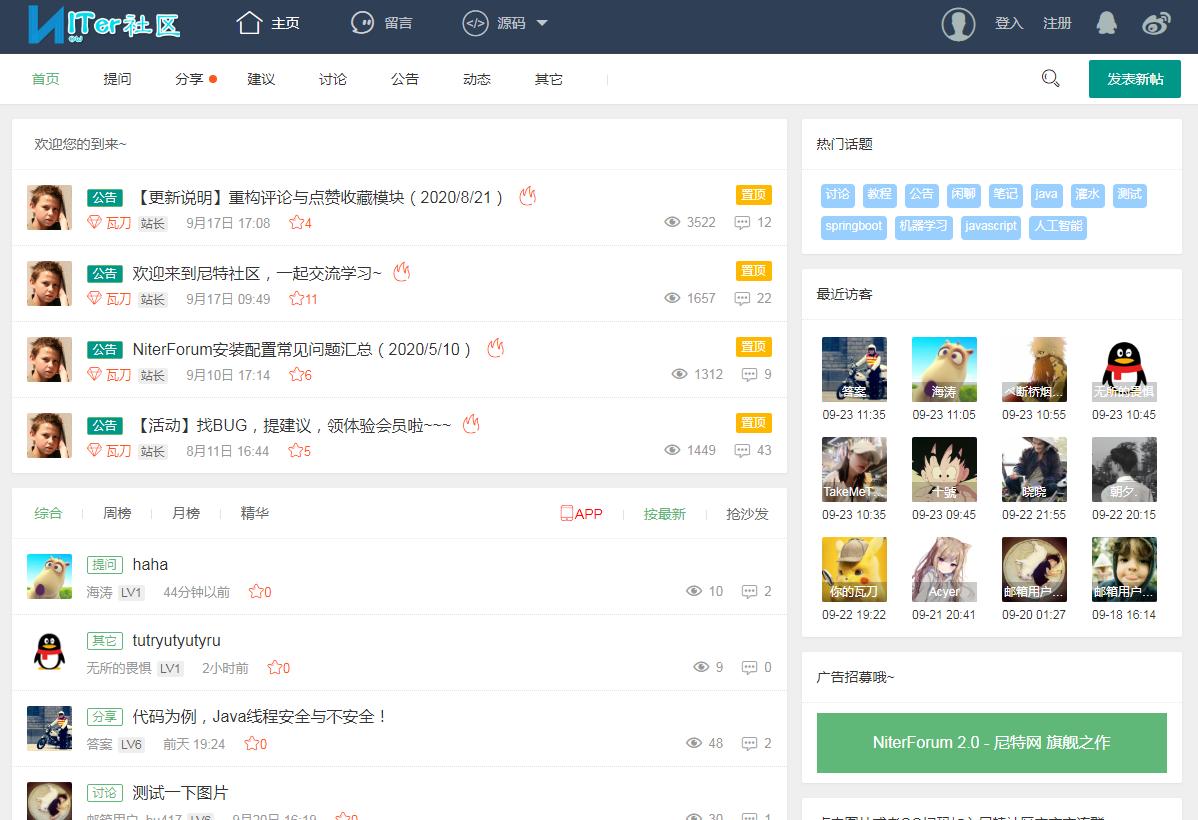Image resolution: width=1198 pixels, height=820 pixels.
Task: Click the notification bell icon
Action: (1105, 22)
